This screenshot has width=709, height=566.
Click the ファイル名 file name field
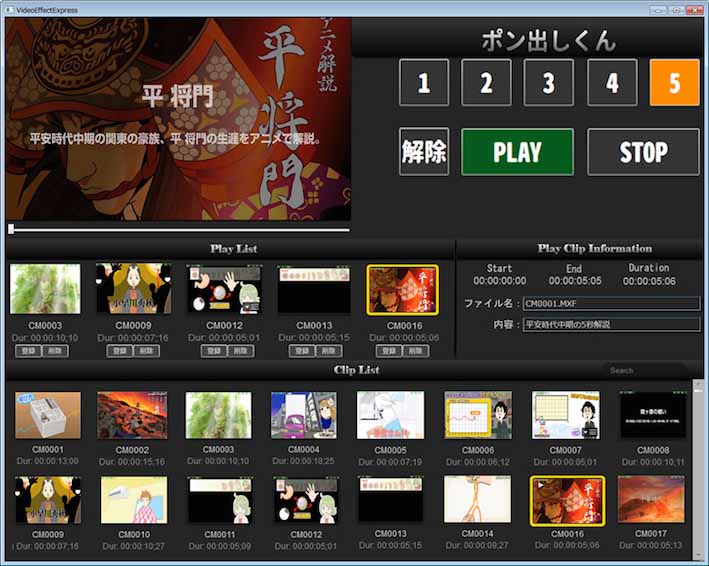(611, 304)
